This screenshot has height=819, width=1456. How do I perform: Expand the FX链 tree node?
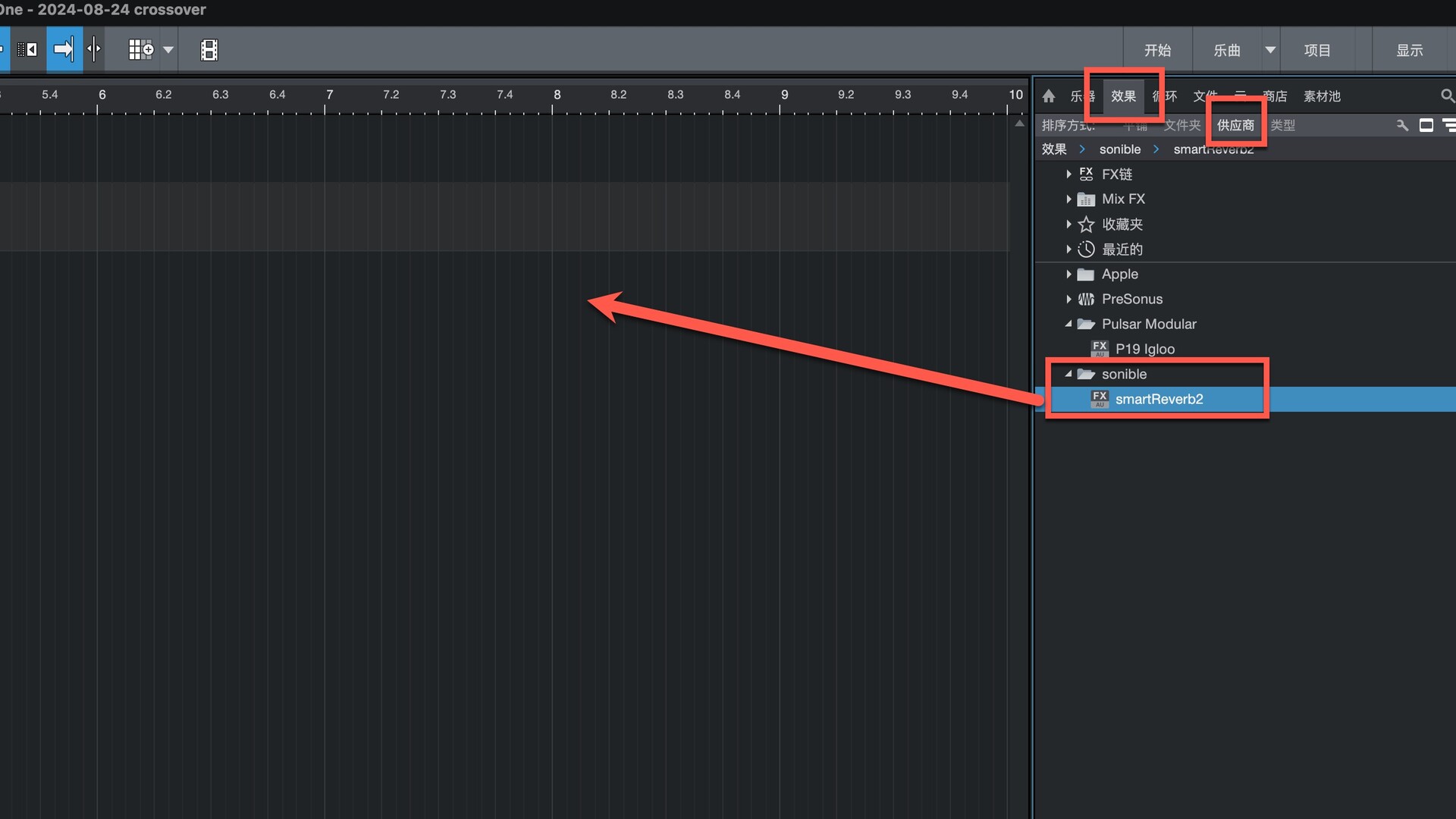click(x=1068, y=174)
